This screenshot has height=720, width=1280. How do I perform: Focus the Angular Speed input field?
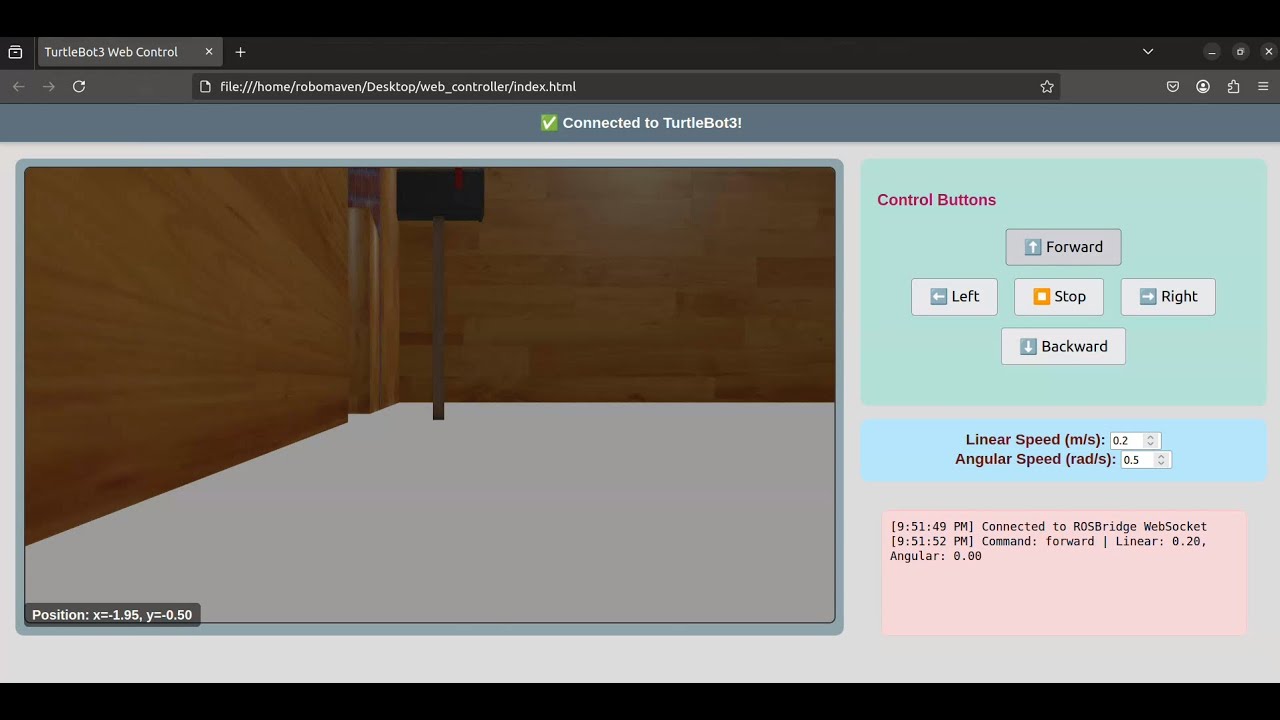1145,460
